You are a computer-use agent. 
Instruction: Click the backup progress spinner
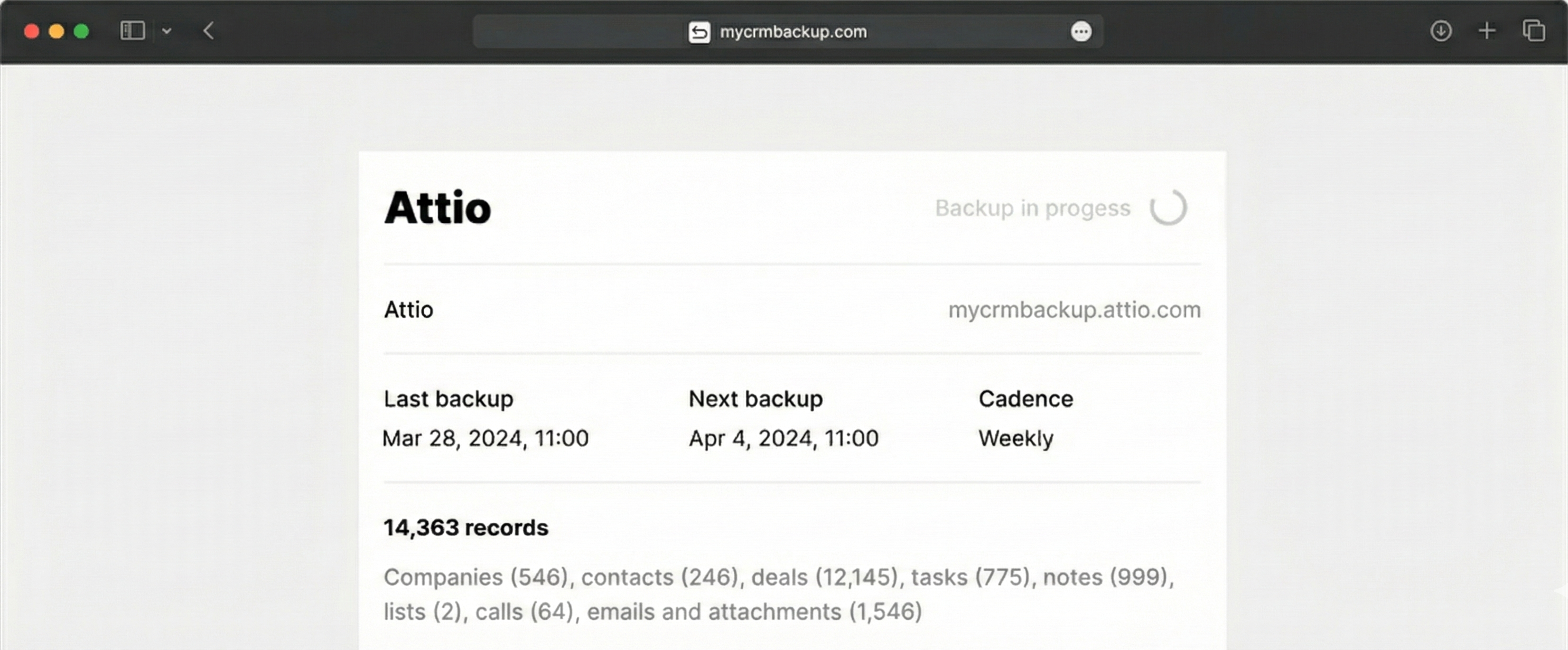tap(1170, 208)
